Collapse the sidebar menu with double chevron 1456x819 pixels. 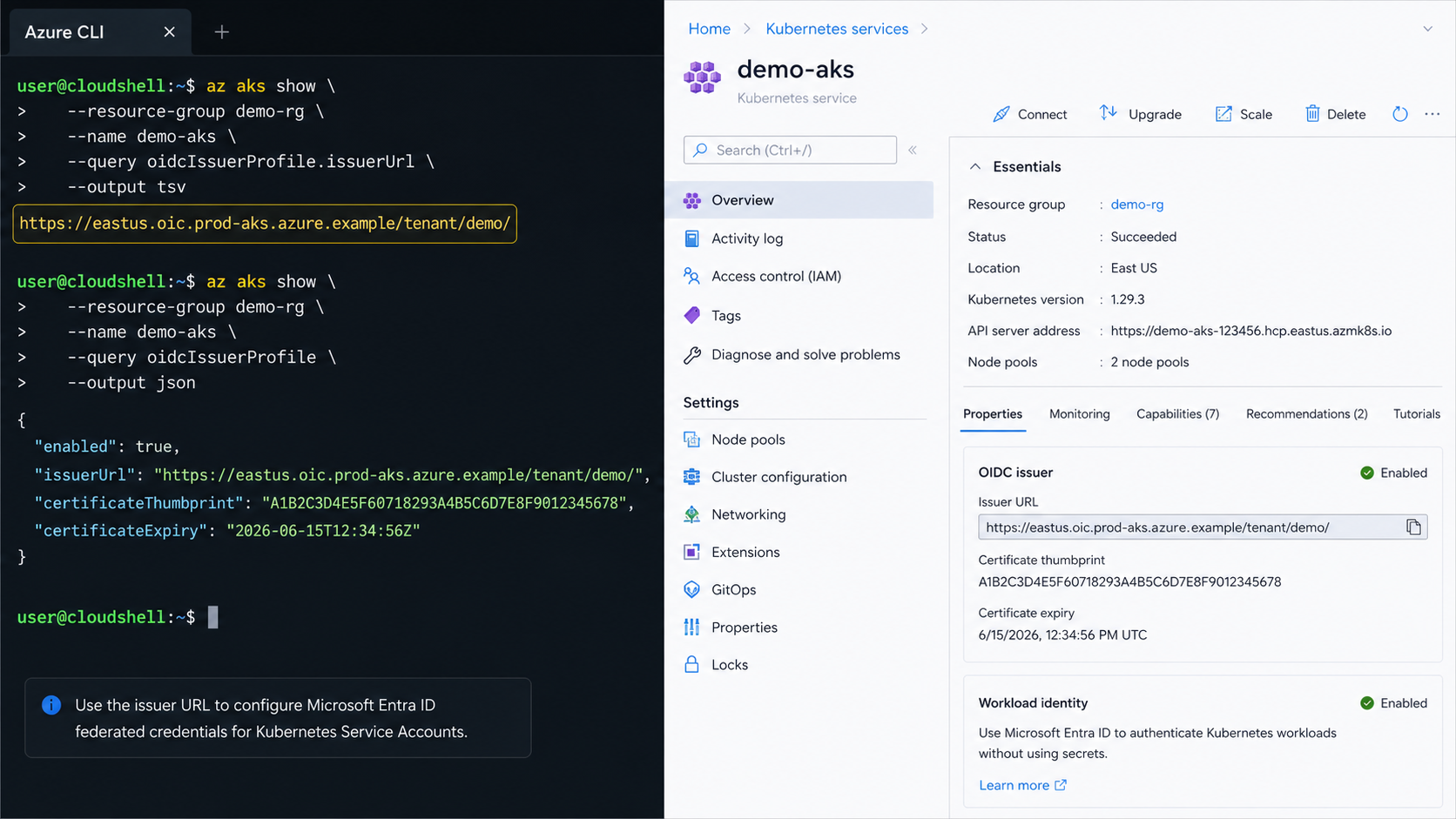click(913, 150)
